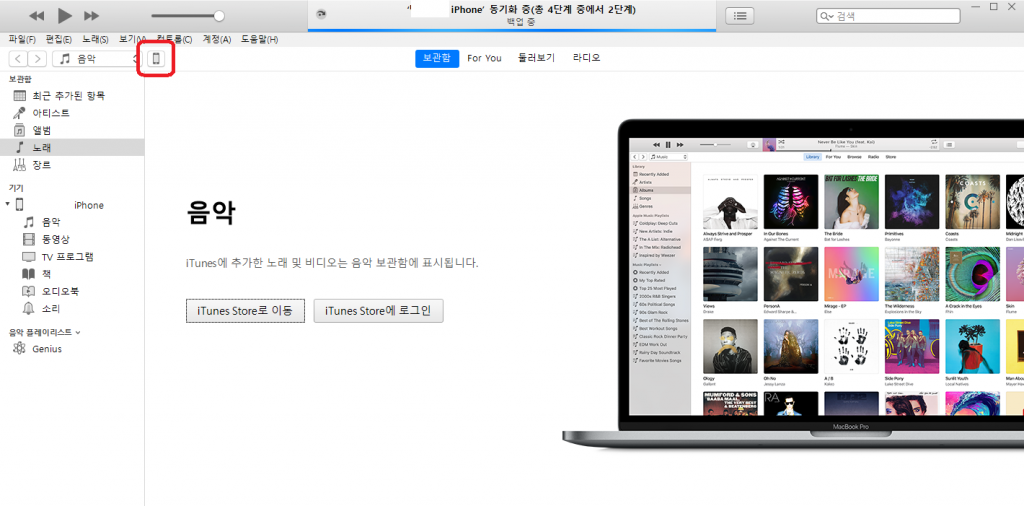Open the 노래(S) menu
This screenshot has height=506, width=1024.
tap(95, 40)
